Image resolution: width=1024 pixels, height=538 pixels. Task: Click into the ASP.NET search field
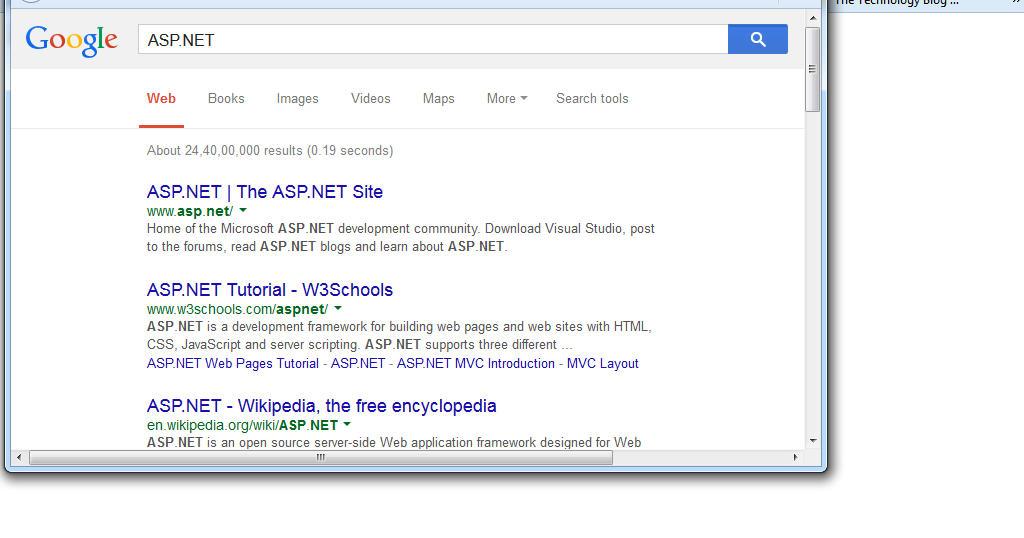[x=432, y=40]
